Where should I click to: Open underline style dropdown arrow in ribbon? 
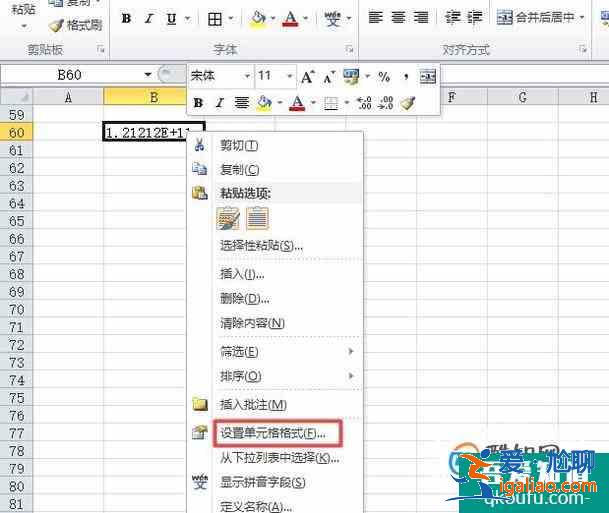[x=188, y=18]
